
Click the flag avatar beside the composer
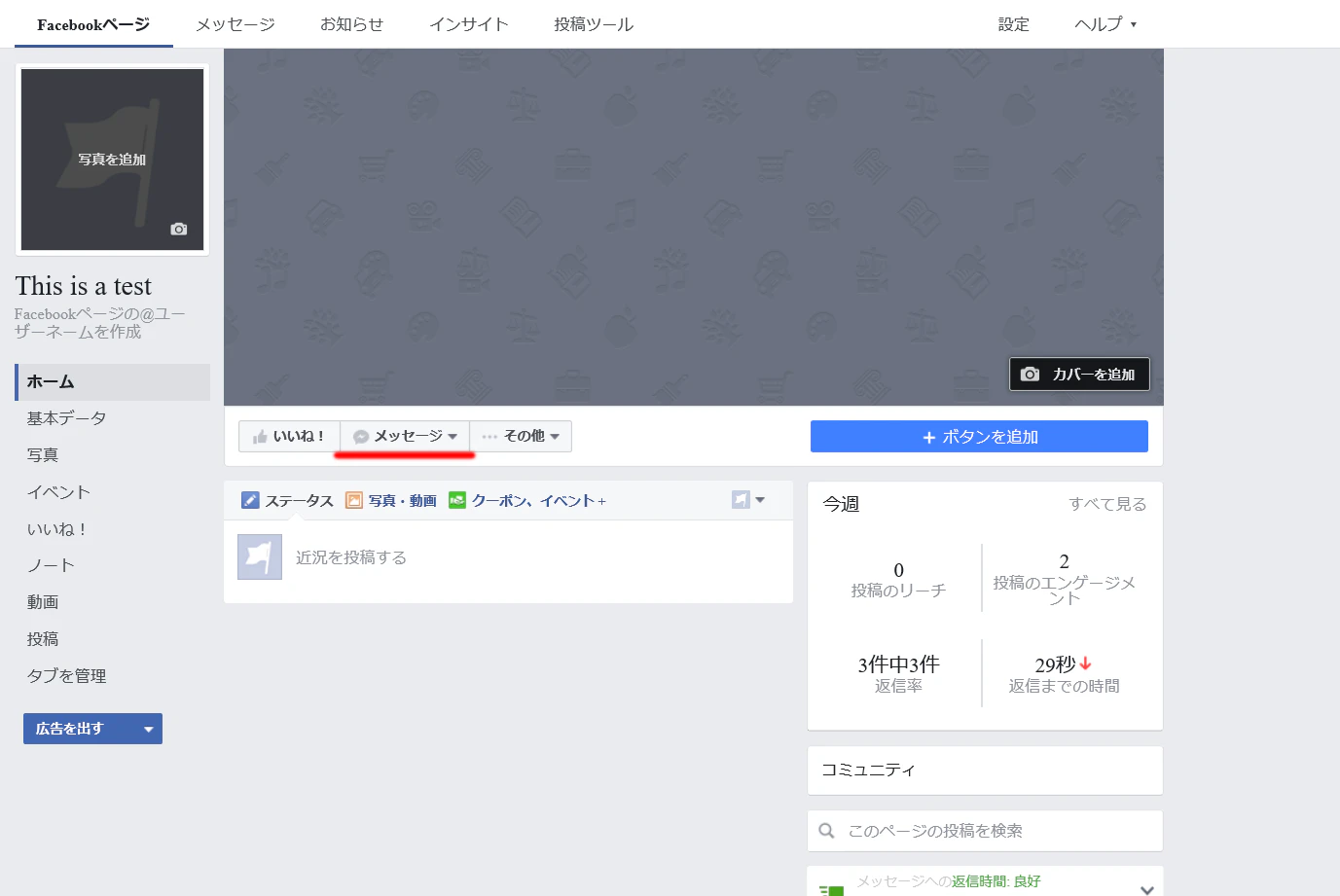(x=260, y=556)
